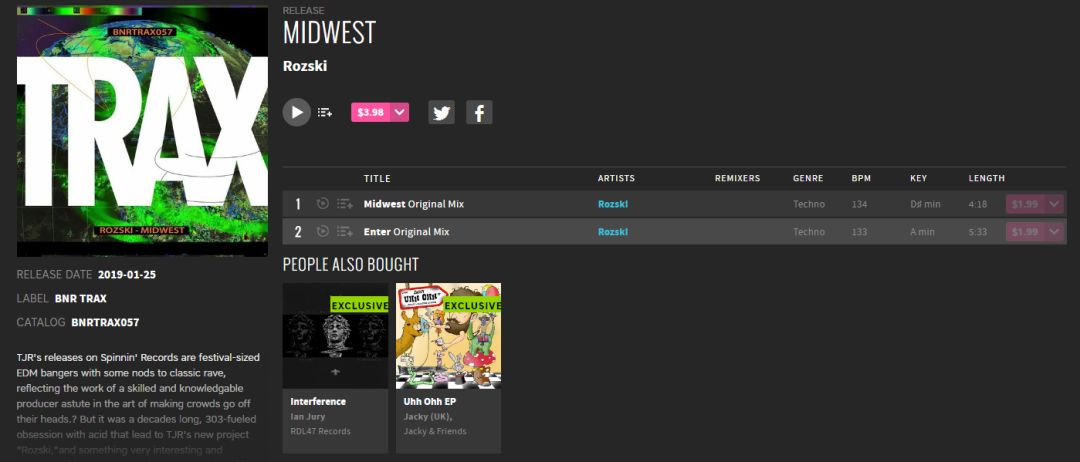Image resolution: width=1080 pixels, height=462 pixels.
Task: Add Enter Original Mix to queue
Action: point(345,231)
